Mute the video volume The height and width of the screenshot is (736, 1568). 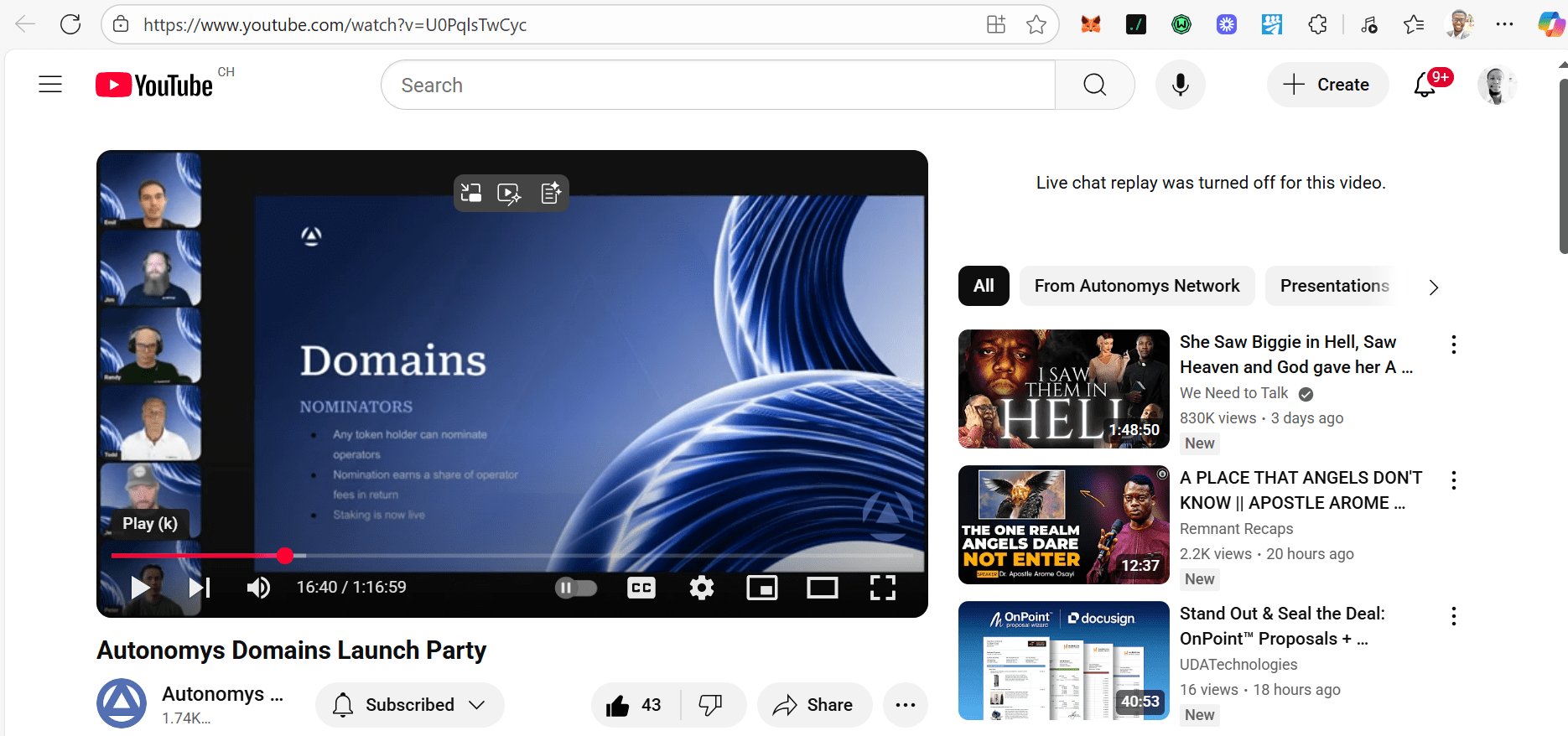tap(258, 587)
